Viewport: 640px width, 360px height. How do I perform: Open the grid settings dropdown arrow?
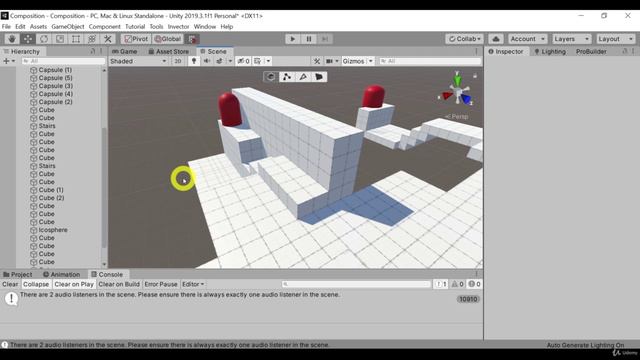click(268, 61)
